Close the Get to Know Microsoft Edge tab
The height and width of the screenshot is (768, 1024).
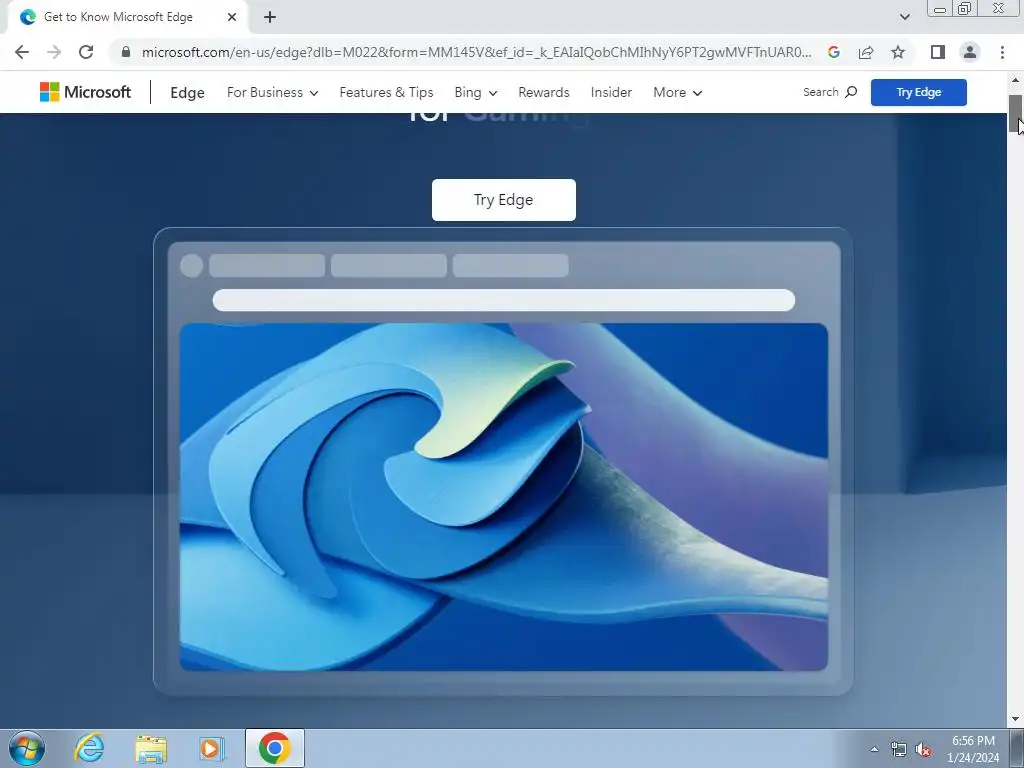[x=232, y=17]
